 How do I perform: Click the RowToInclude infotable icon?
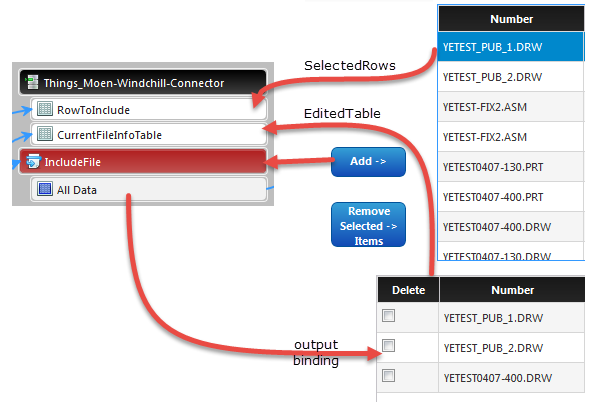click(x=45, y=109)
